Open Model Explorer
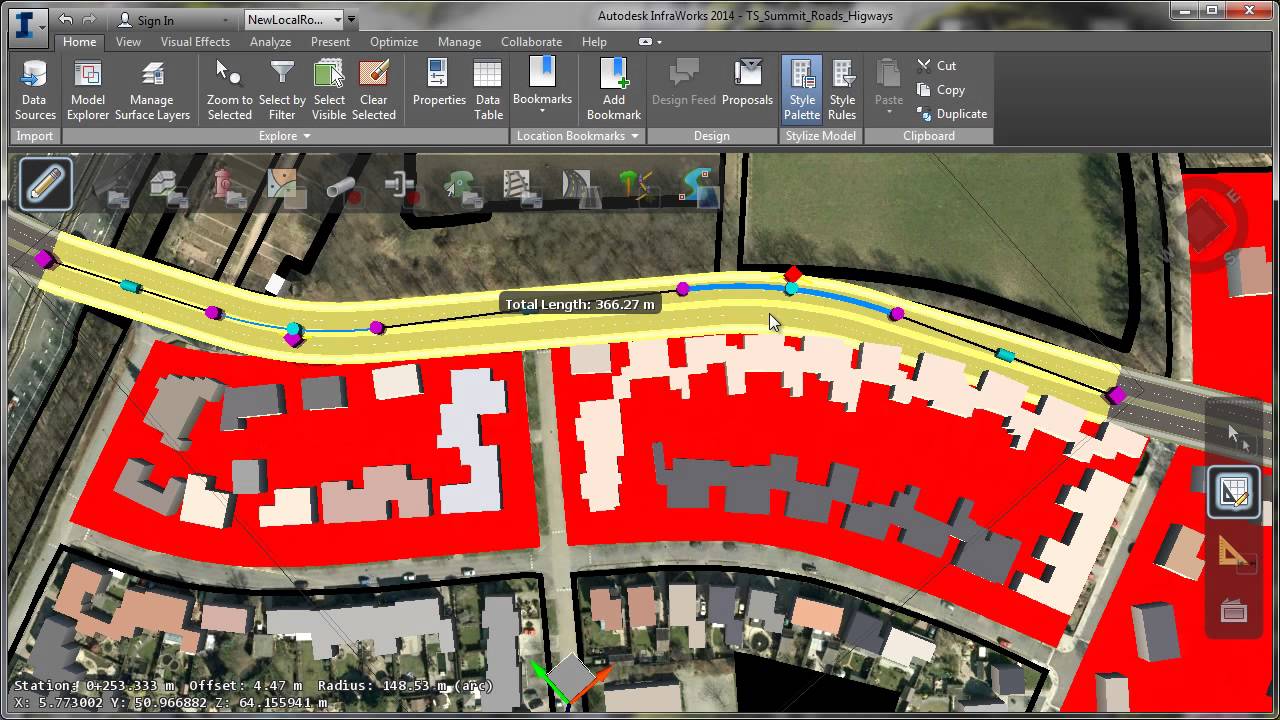1280x720 pixels. point(88,90)
